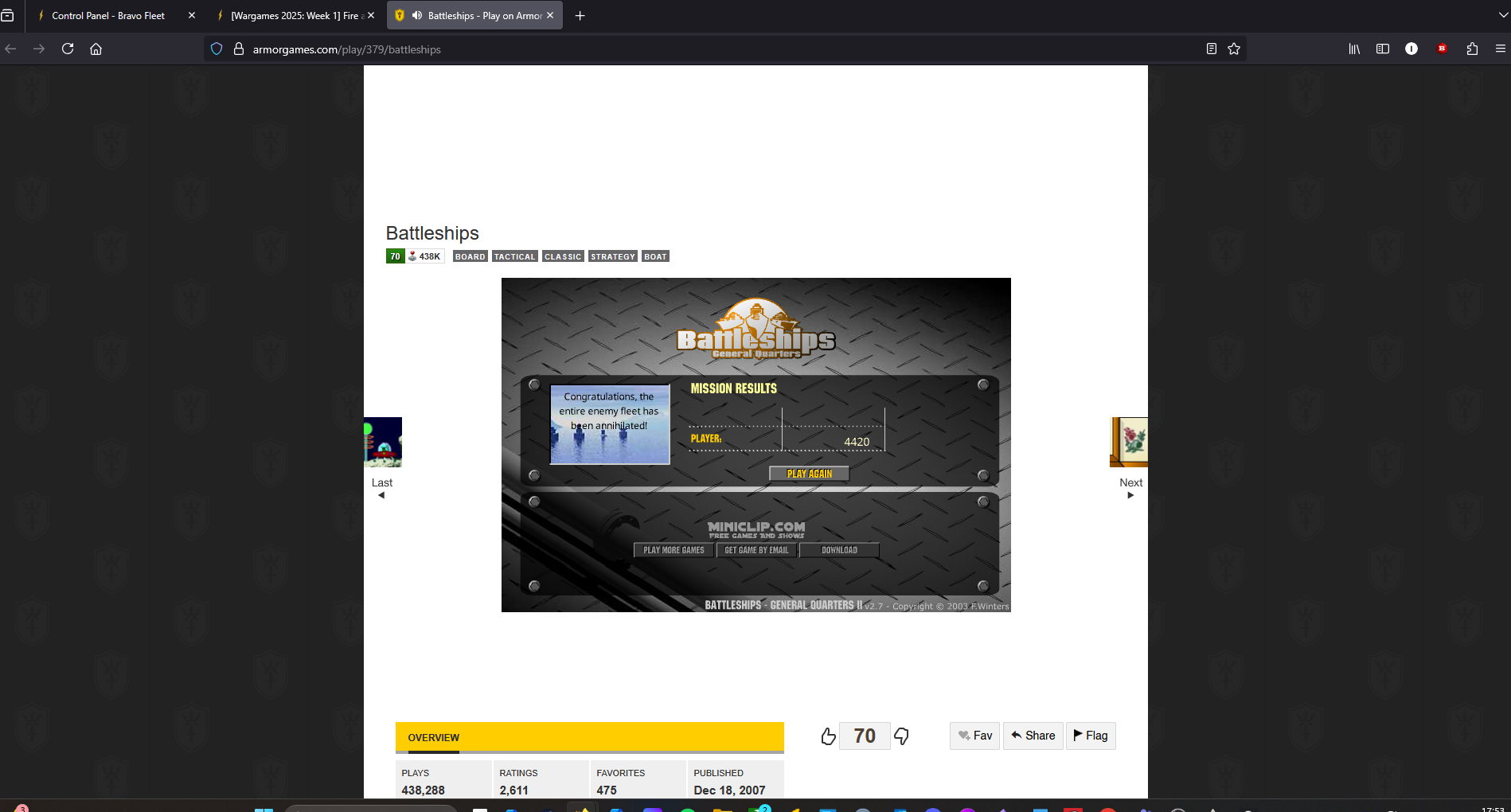Viewport: 1511px width, 812px height.
Task: Click the thumbs down rating icon
Action: [x=901, y=736]
